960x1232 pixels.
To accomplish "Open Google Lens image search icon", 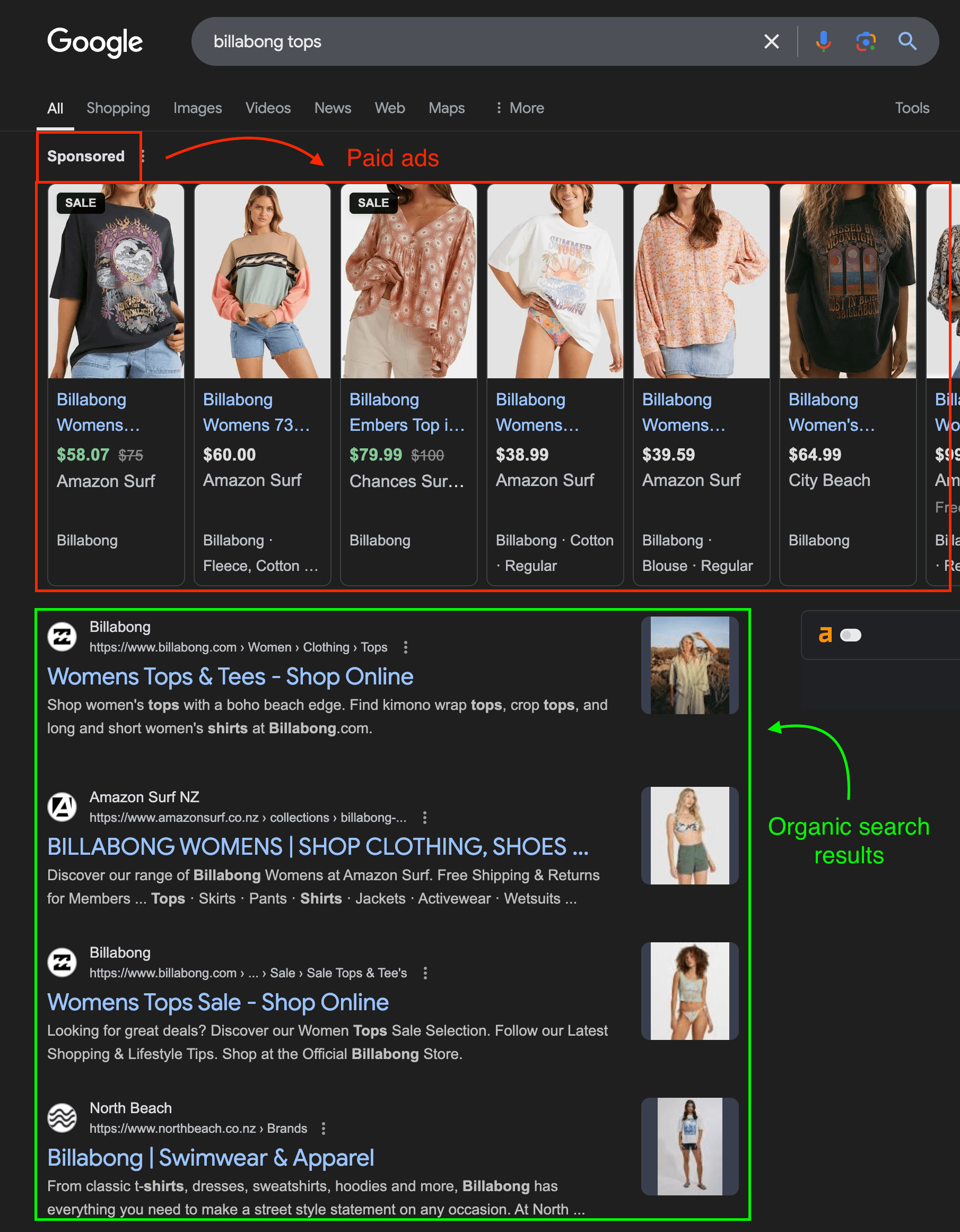I will coord(865,41).
